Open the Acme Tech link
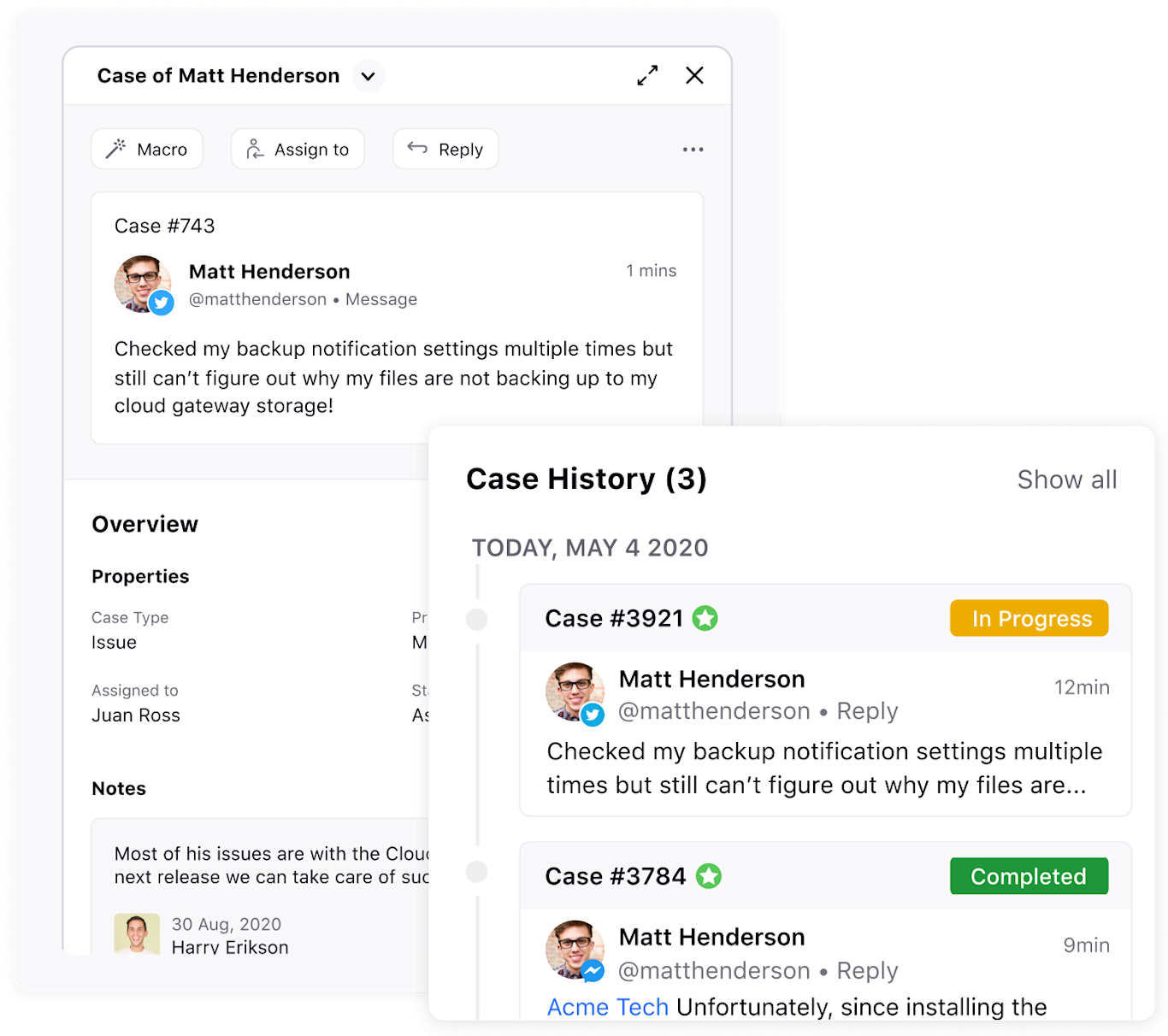Viewport: 1168px width, 1036px height. click(x=607, y=1007)
